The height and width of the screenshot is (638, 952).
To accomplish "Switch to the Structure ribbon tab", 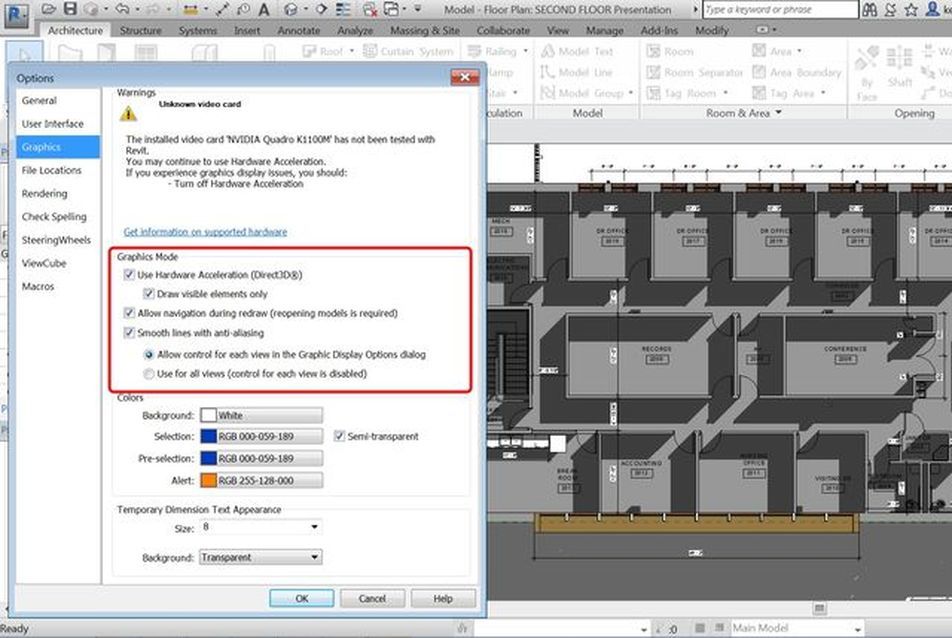I will click(x=140, y=30).
